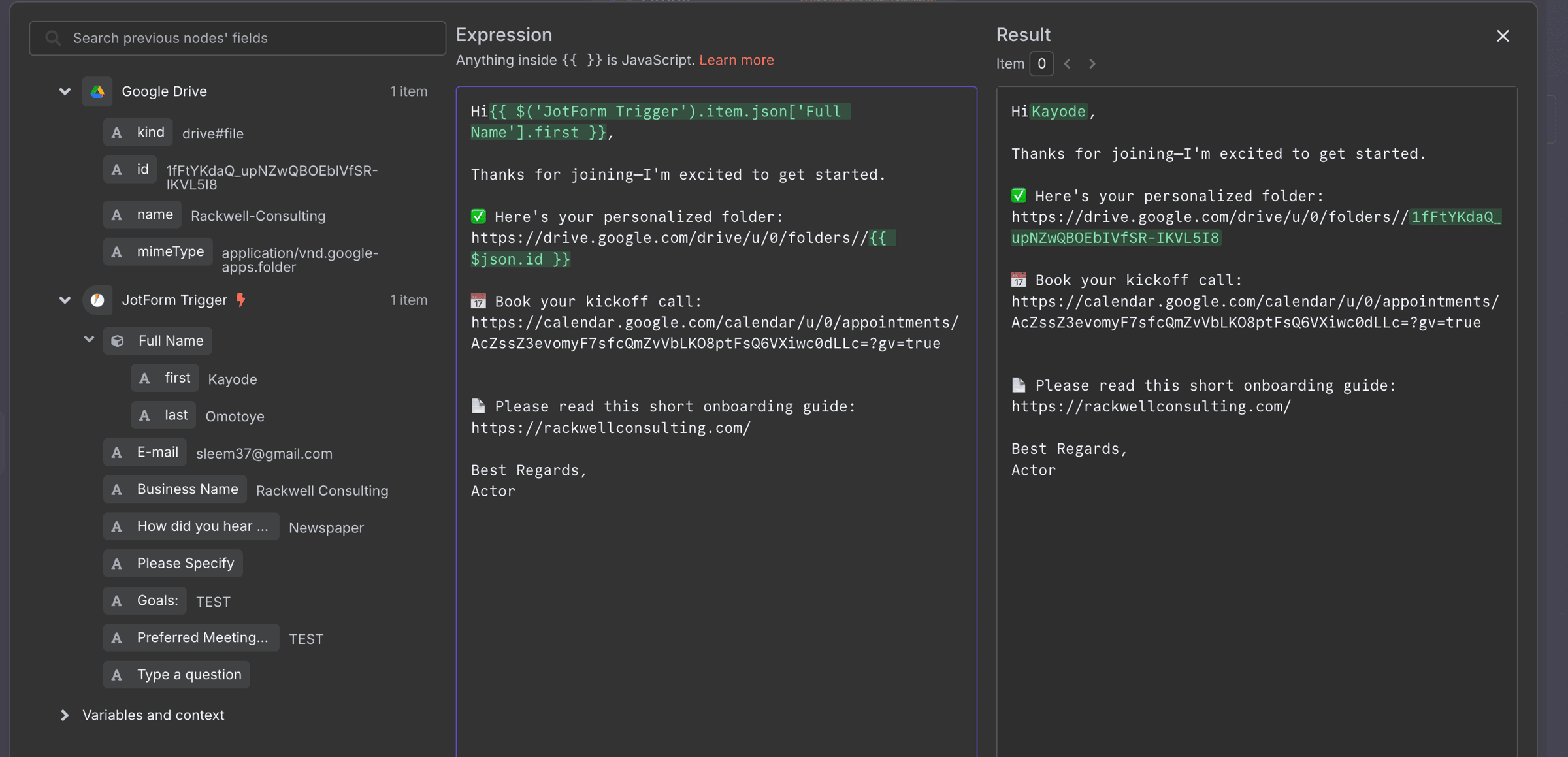Click the value sleem37@gmail.com
Viewport: 1568px width, 757px height.
click(x=264, y=454)
